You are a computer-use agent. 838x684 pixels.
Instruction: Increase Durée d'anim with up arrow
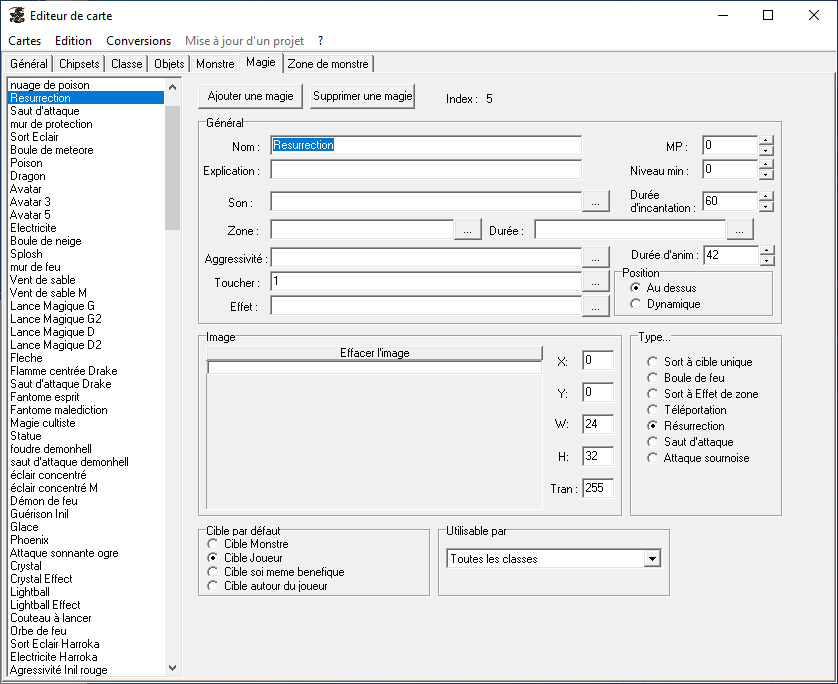(766, 251)
